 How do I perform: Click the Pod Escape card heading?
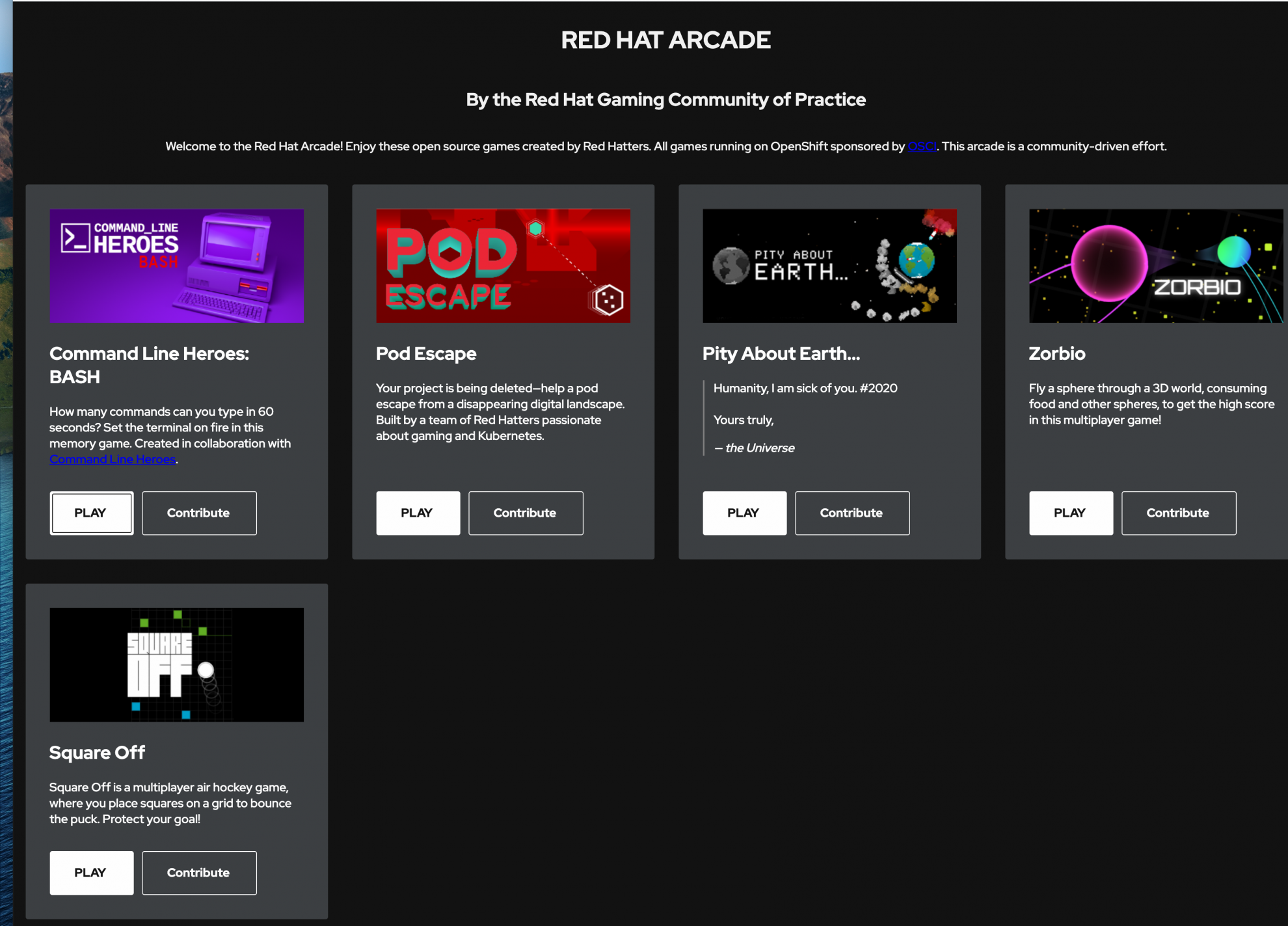coord(426,353)
